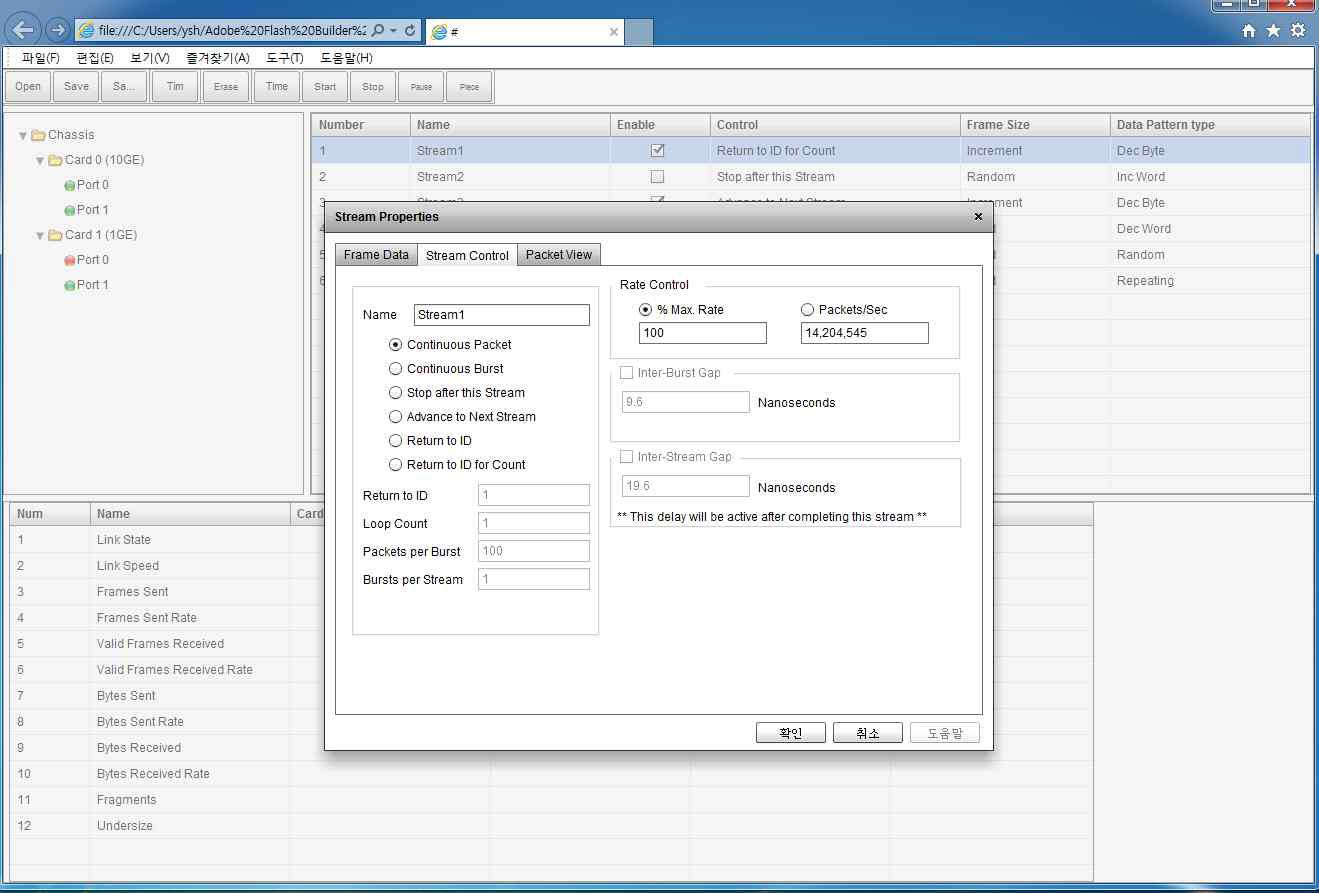Click green status icon of Card 0 Port 0

tap(69, 185)
